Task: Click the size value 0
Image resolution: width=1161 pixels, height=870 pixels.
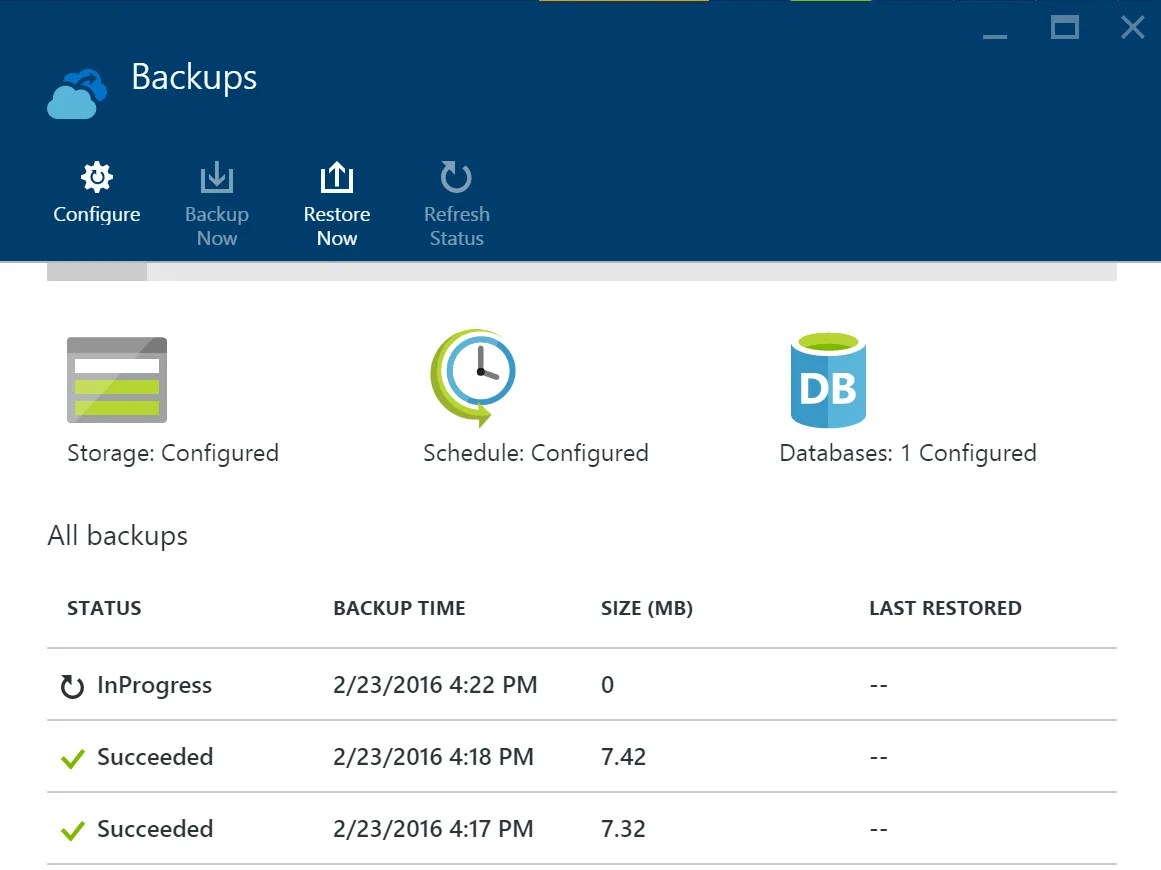Action: (x=607, y=685)
